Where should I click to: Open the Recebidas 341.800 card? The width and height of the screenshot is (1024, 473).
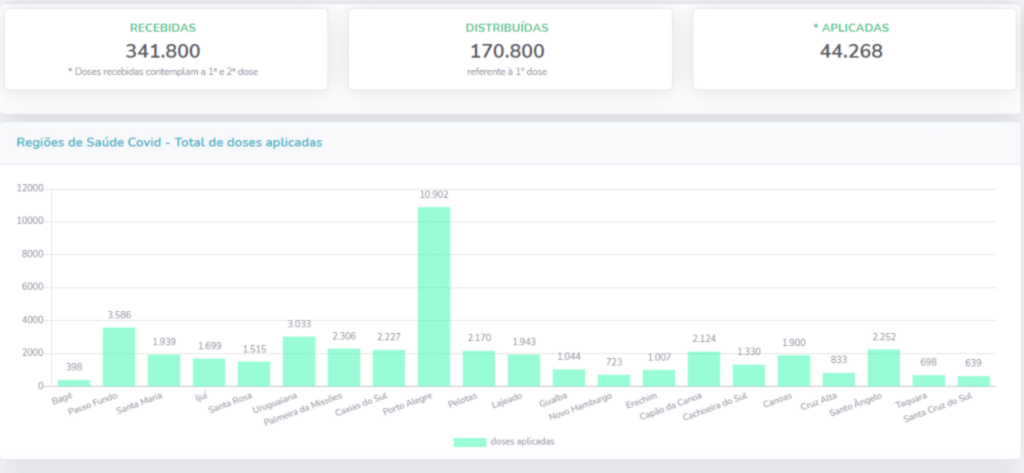pyautogui.click(x=166, y=50)
